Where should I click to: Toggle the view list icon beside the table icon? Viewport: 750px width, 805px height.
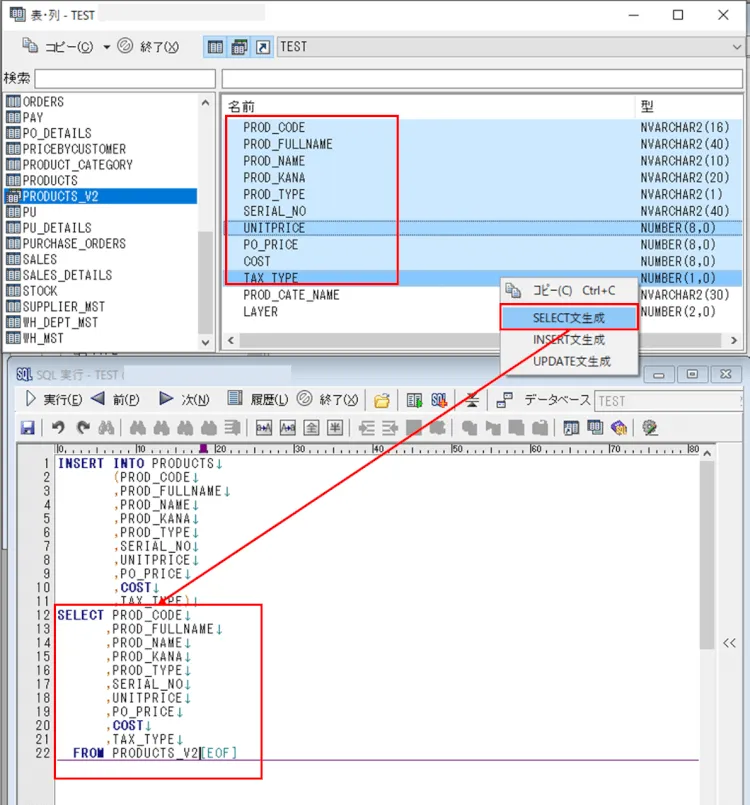tap(239, 47)
